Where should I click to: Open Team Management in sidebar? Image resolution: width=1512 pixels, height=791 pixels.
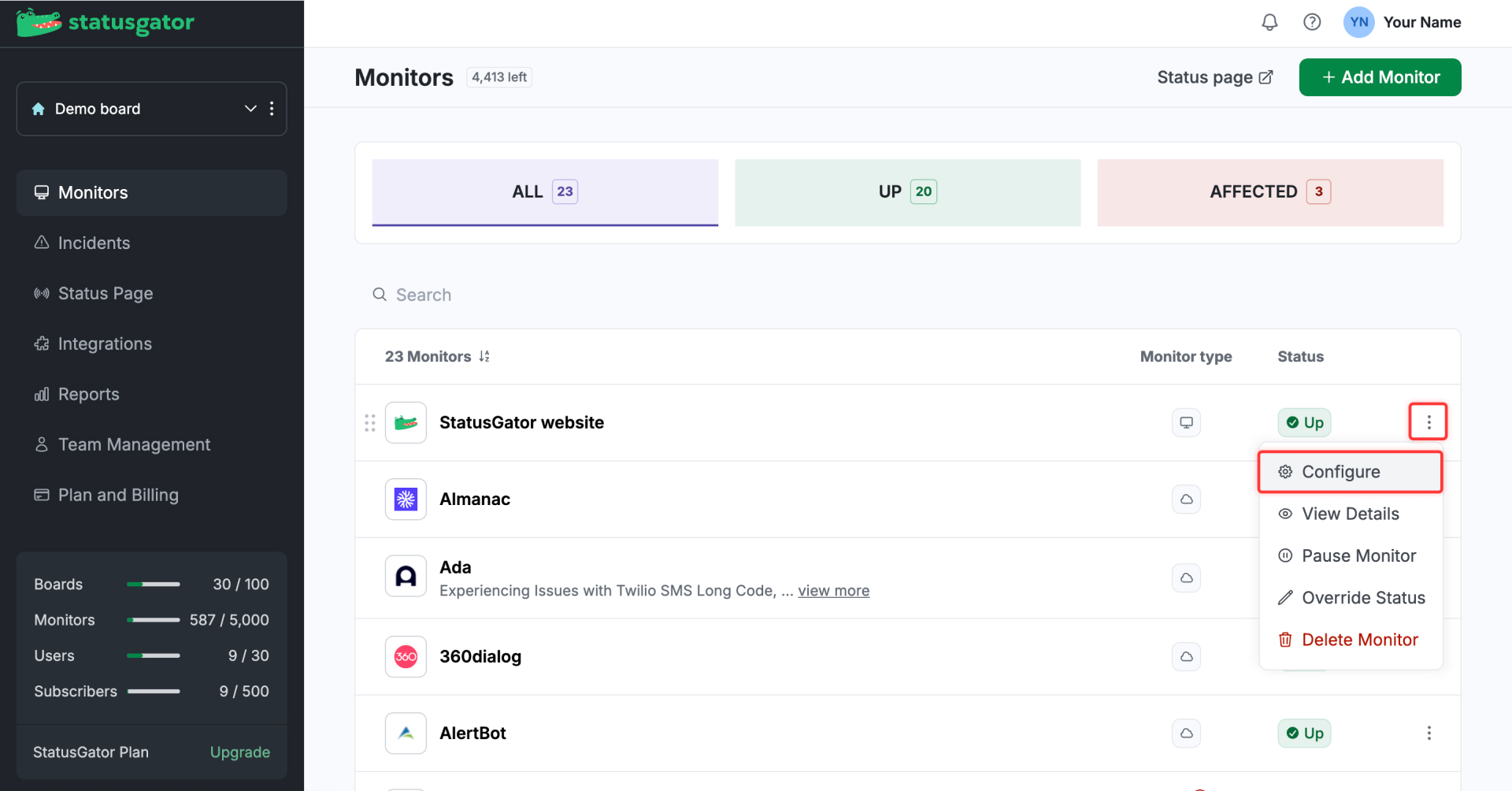pyautogui.click(x=151, y=445)
